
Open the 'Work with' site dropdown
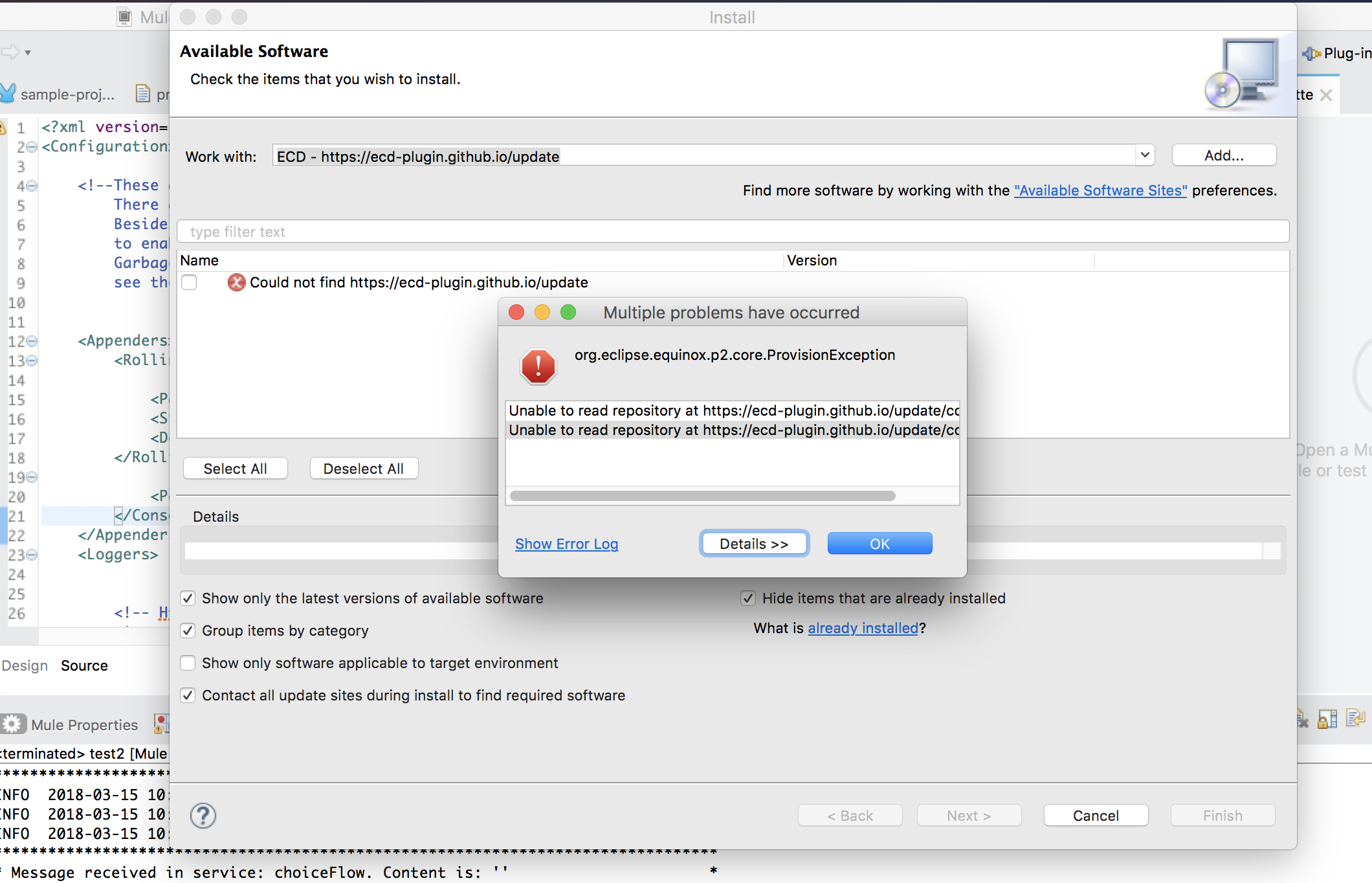[x=1144, y=155]
